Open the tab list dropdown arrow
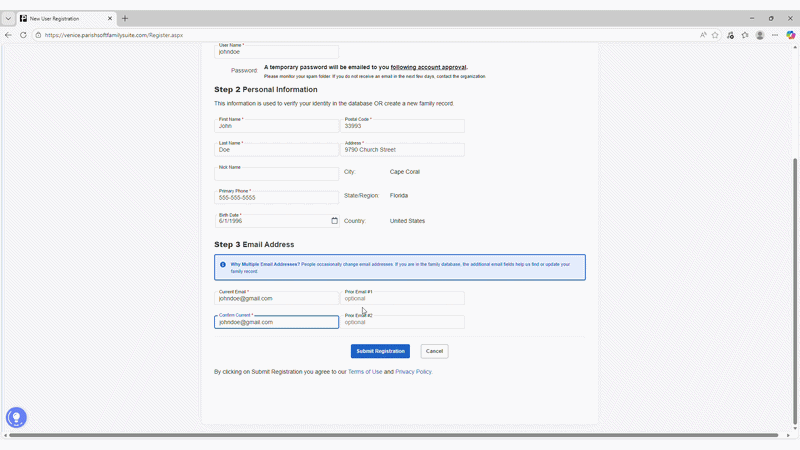 pos(8,18)
